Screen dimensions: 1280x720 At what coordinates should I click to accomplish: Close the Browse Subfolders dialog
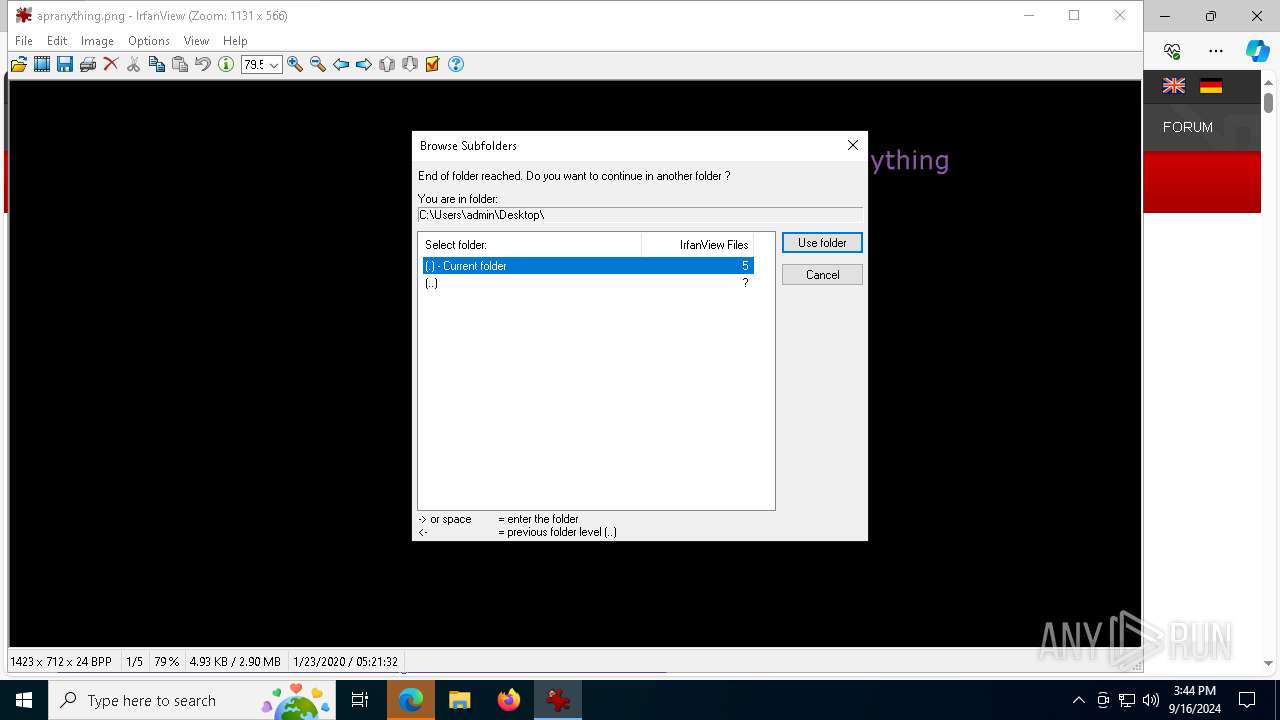point(853,145)
